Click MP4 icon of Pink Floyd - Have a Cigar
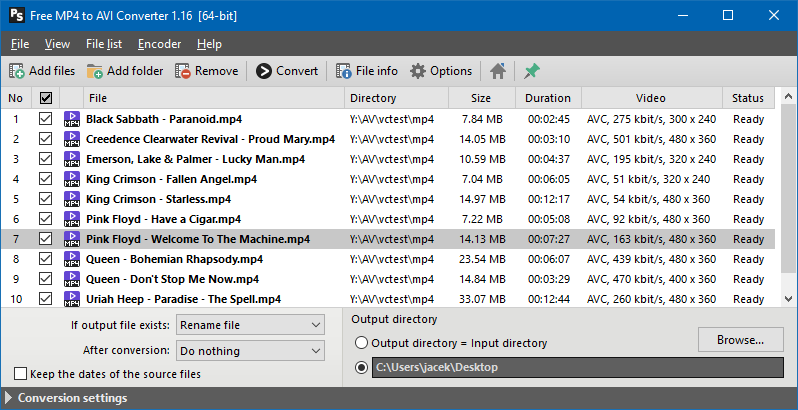This screenshot has height=410, width=798. click(72, 219)
